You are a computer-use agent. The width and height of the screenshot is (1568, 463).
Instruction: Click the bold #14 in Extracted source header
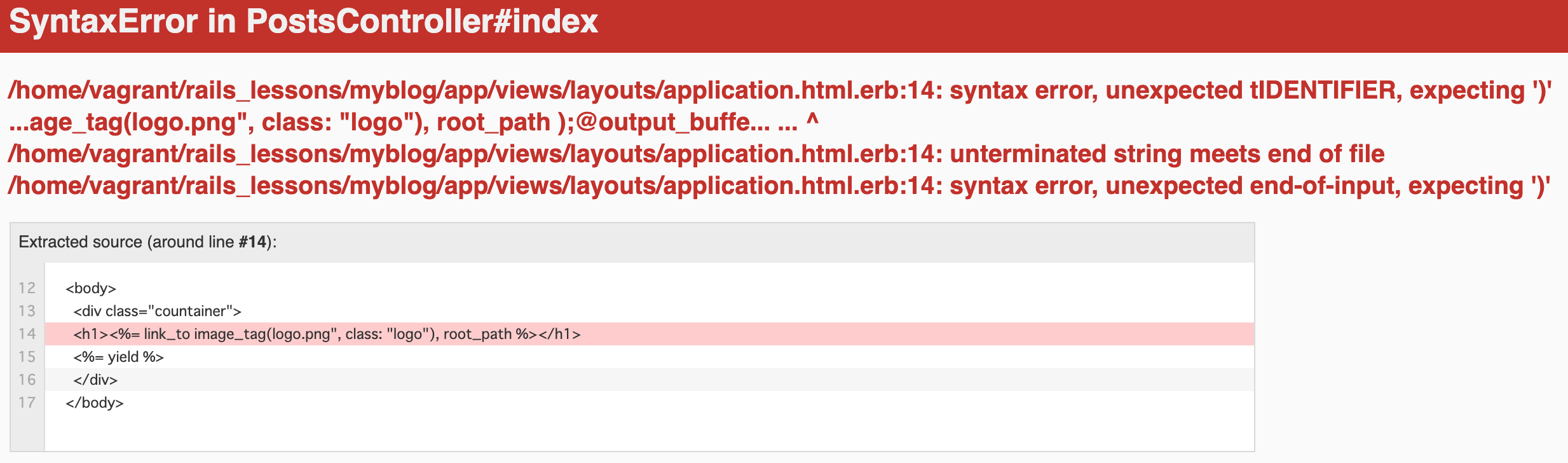point(252,242)
